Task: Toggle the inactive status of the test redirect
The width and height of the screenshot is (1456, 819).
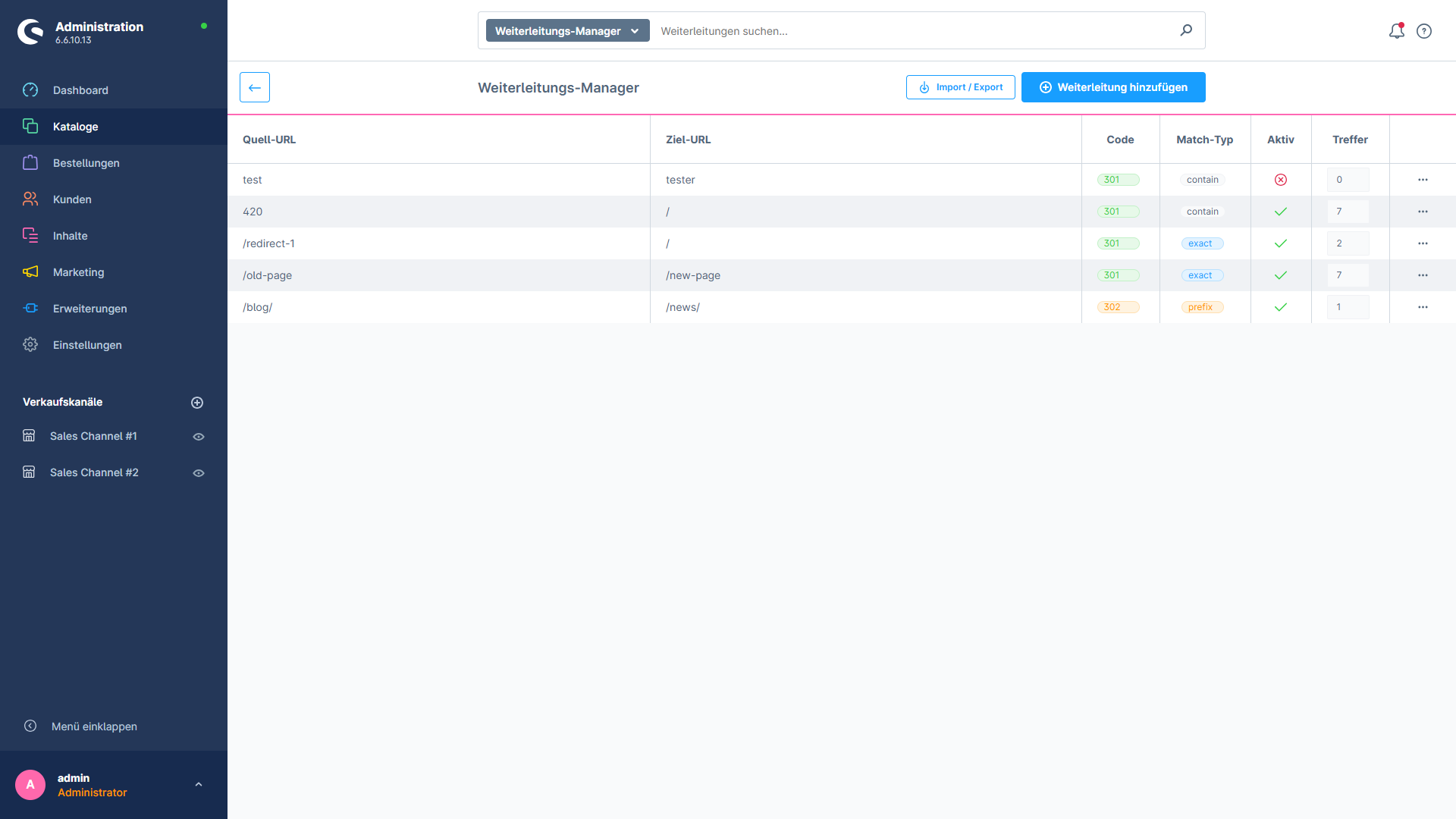Action: [1281, 180]
